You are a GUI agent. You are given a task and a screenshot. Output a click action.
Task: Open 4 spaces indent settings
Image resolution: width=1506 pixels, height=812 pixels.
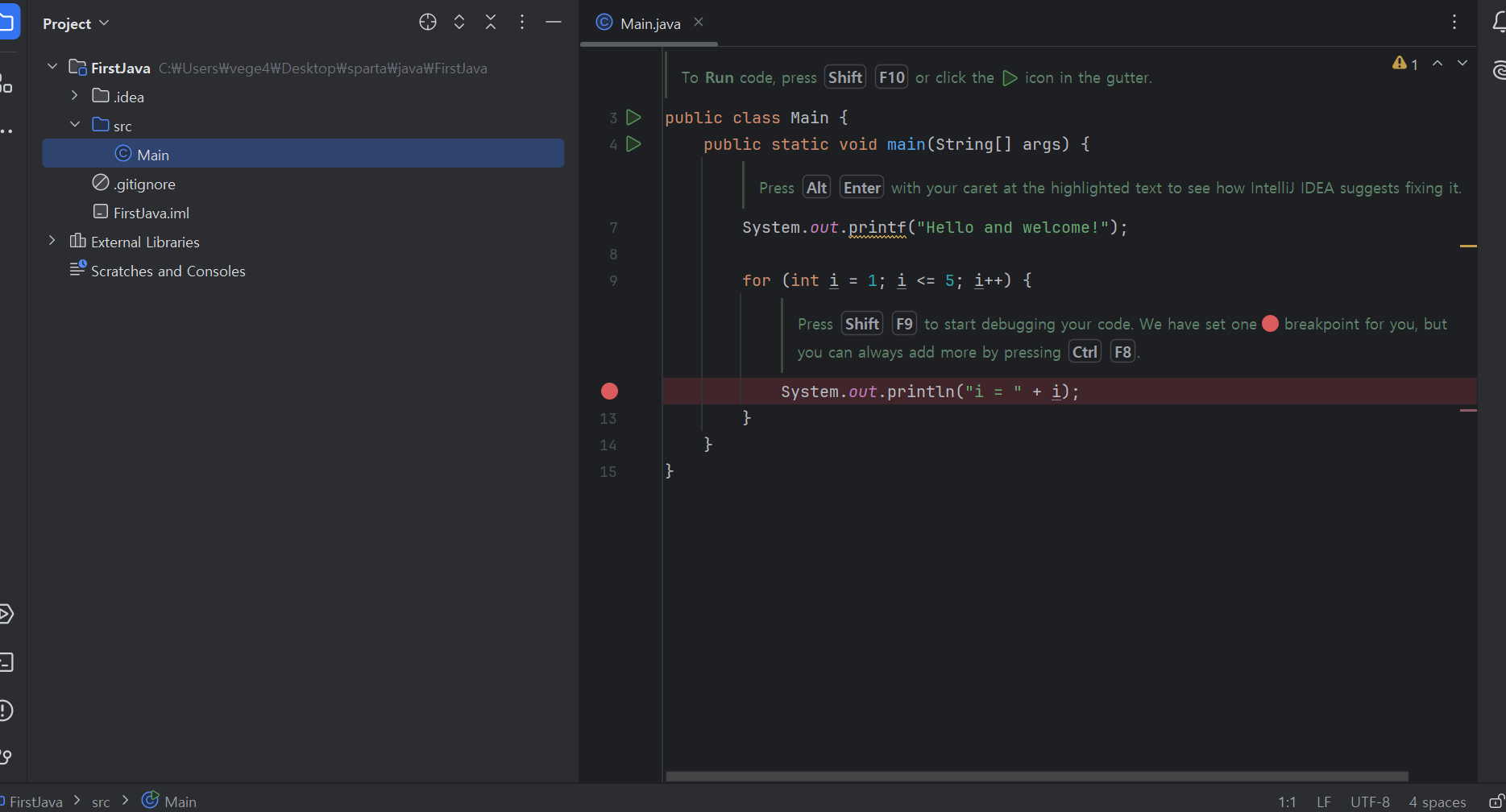point(1438,802)
